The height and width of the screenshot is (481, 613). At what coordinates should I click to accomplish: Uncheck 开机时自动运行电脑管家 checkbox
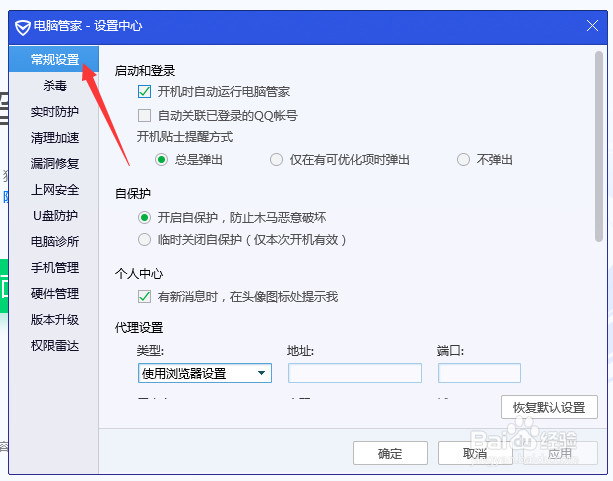tap(144, 92)
